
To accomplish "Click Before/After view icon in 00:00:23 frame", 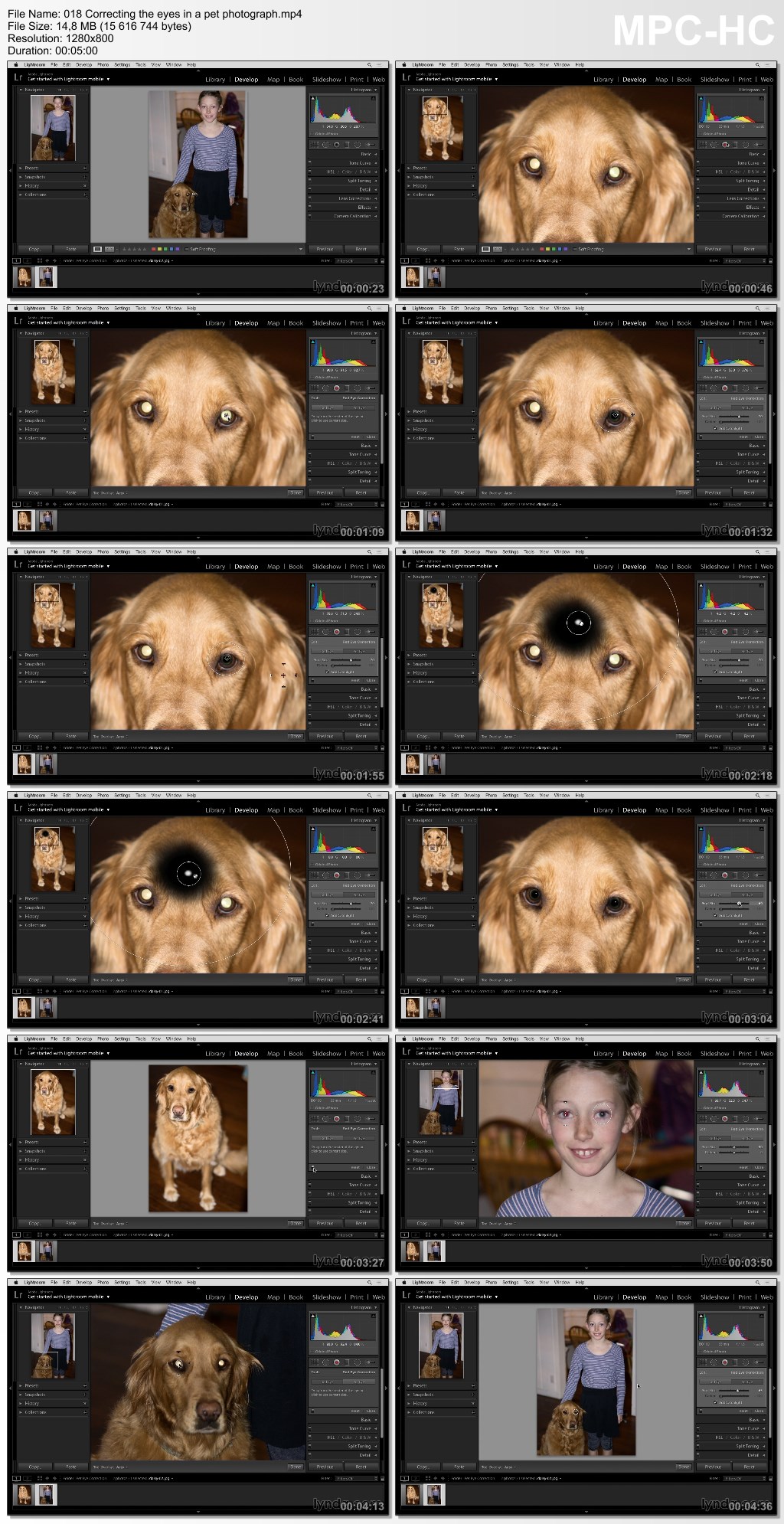I will pos(109,249).
